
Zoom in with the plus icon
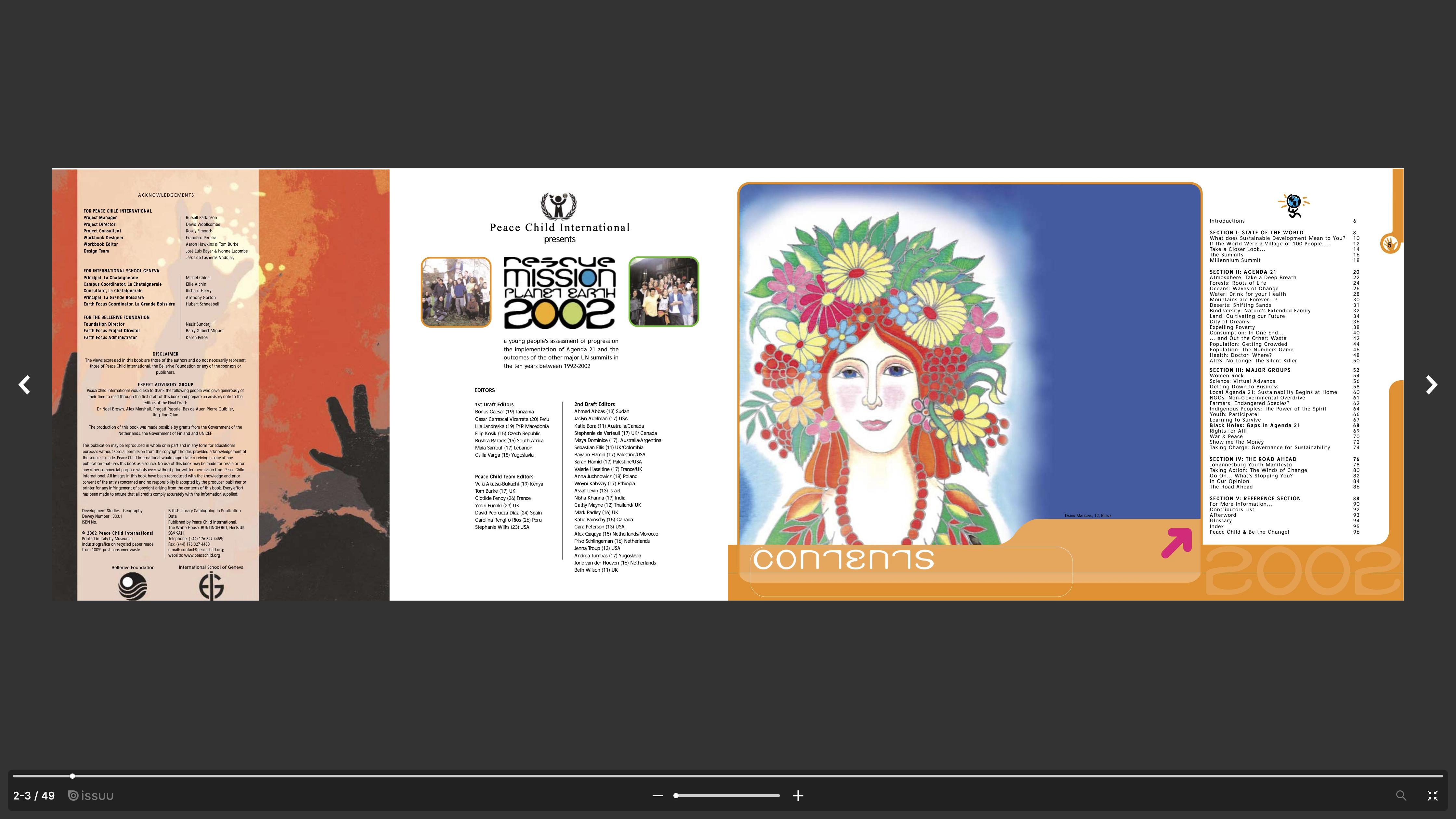pos(798,795)
